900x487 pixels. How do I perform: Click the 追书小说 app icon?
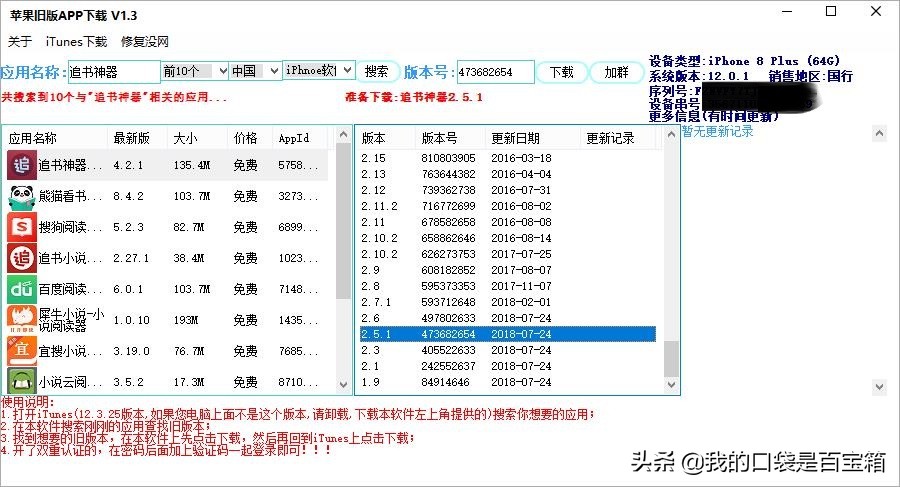(x=22, y=258)
